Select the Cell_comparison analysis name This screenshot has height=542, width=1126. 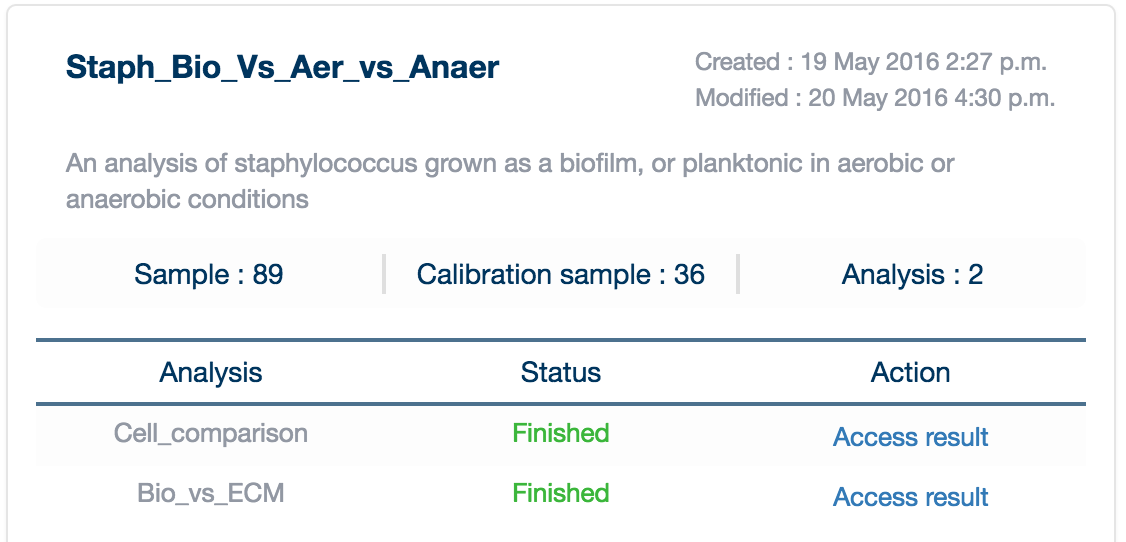click(210, 434)
